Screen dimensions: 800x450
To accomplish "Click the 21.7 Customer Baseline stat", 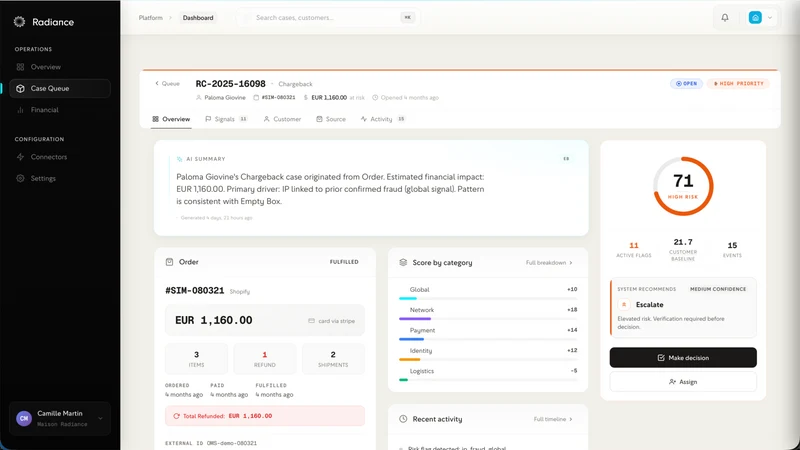I will (683, 249).
